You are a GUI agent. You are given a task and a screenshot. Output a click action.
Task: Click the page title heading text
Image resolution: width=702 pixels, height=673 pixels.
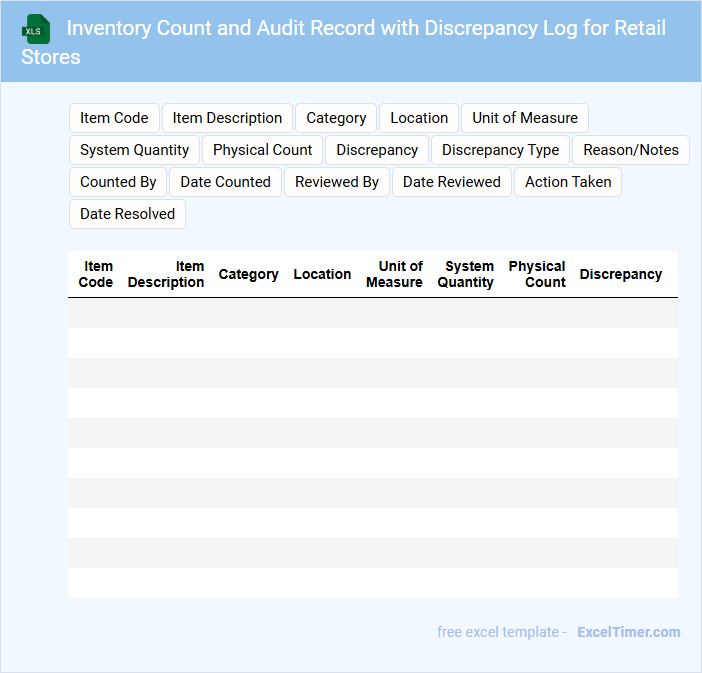coord(365,29)
